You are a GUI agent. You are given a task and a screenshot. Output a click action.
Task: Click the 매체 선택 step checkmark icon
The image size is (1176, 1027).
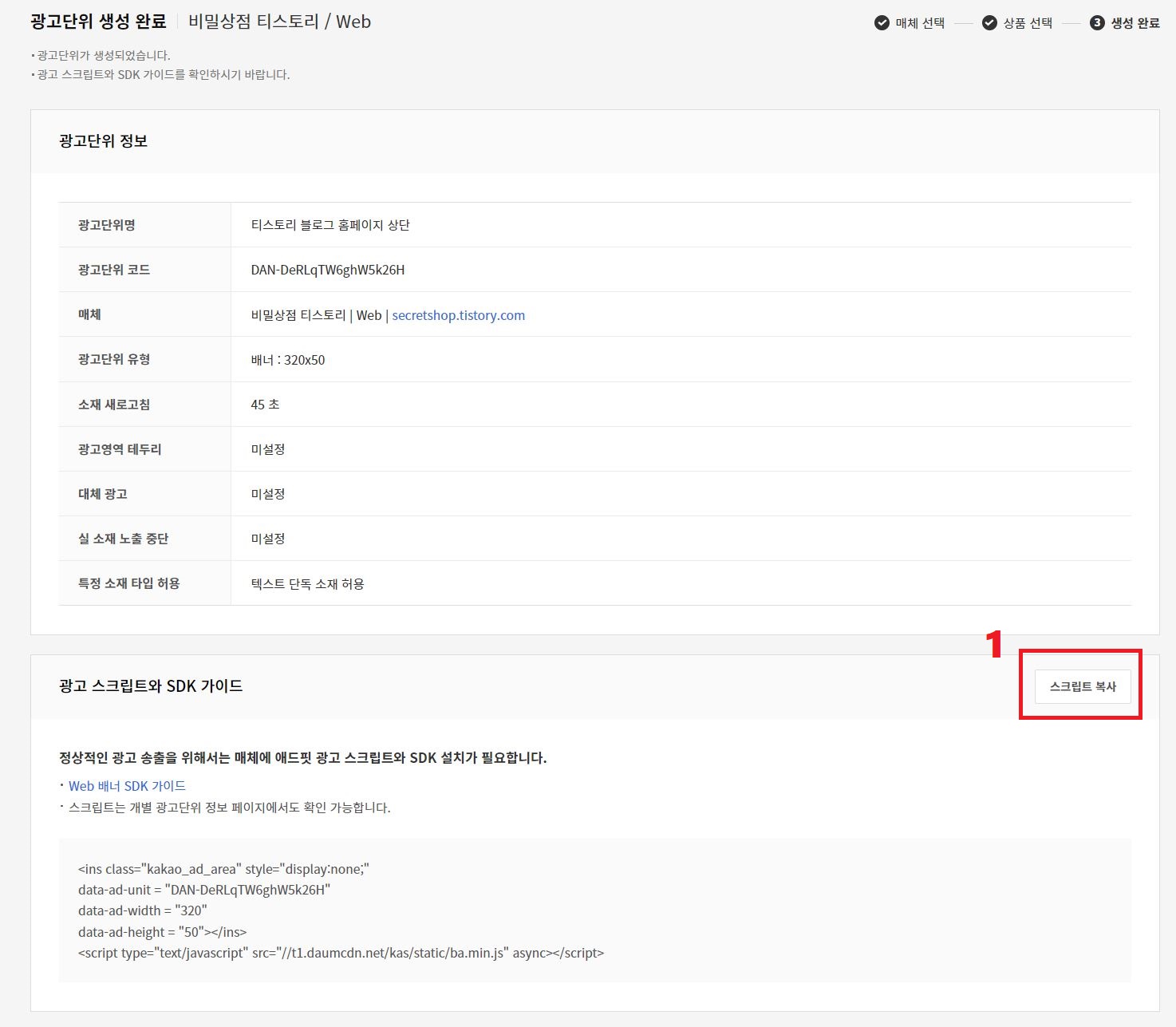882,23
